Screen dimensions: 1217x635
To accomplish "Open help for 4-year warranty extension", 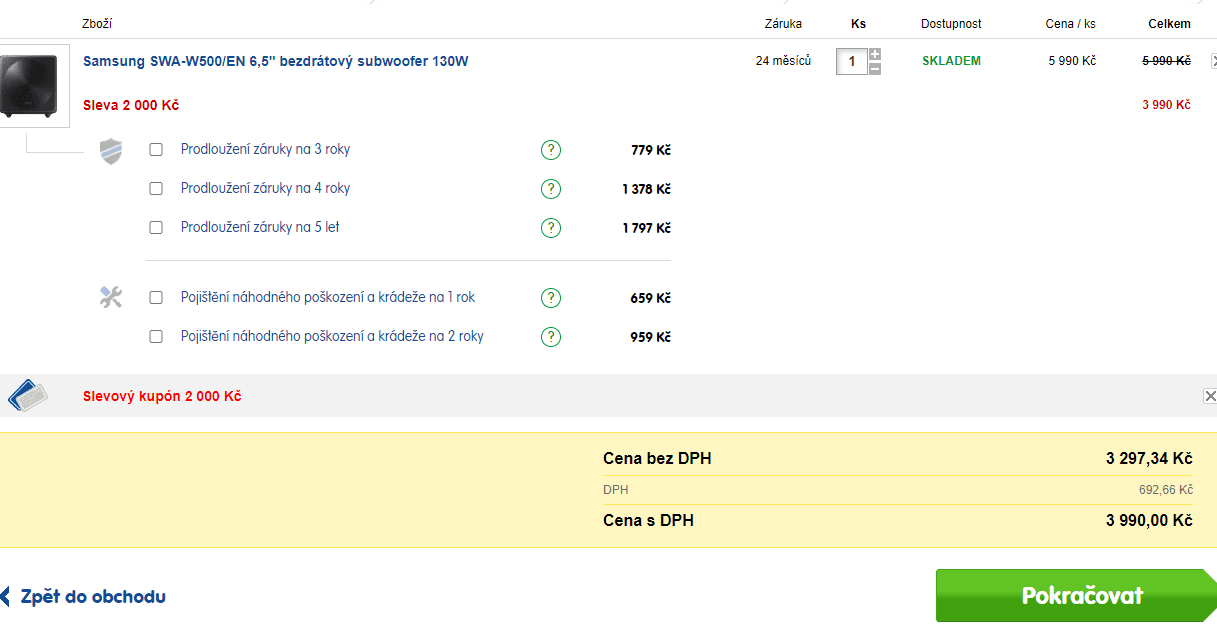I will coord(550,189).
